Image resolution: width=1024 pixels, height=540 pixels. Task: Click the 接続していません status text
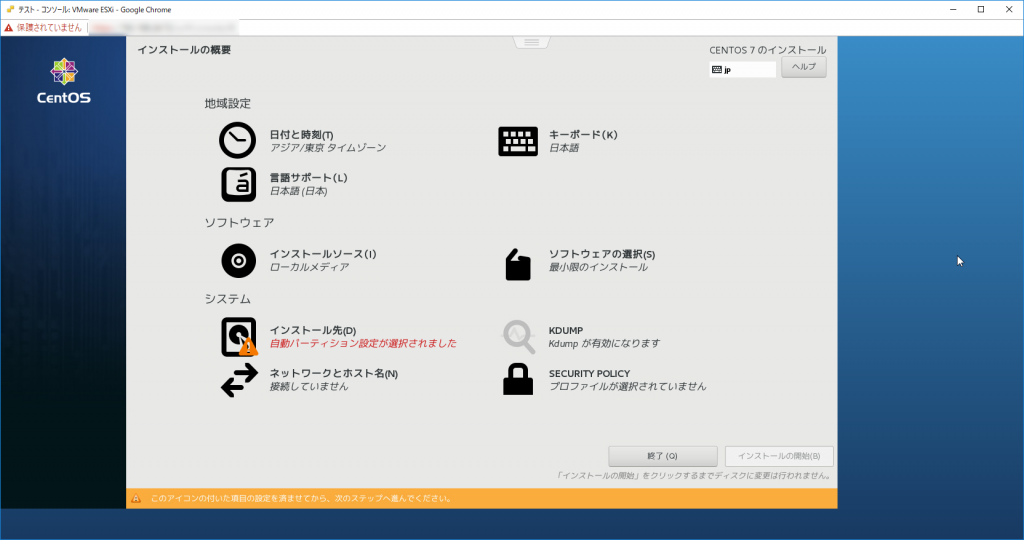click(309, 387)
